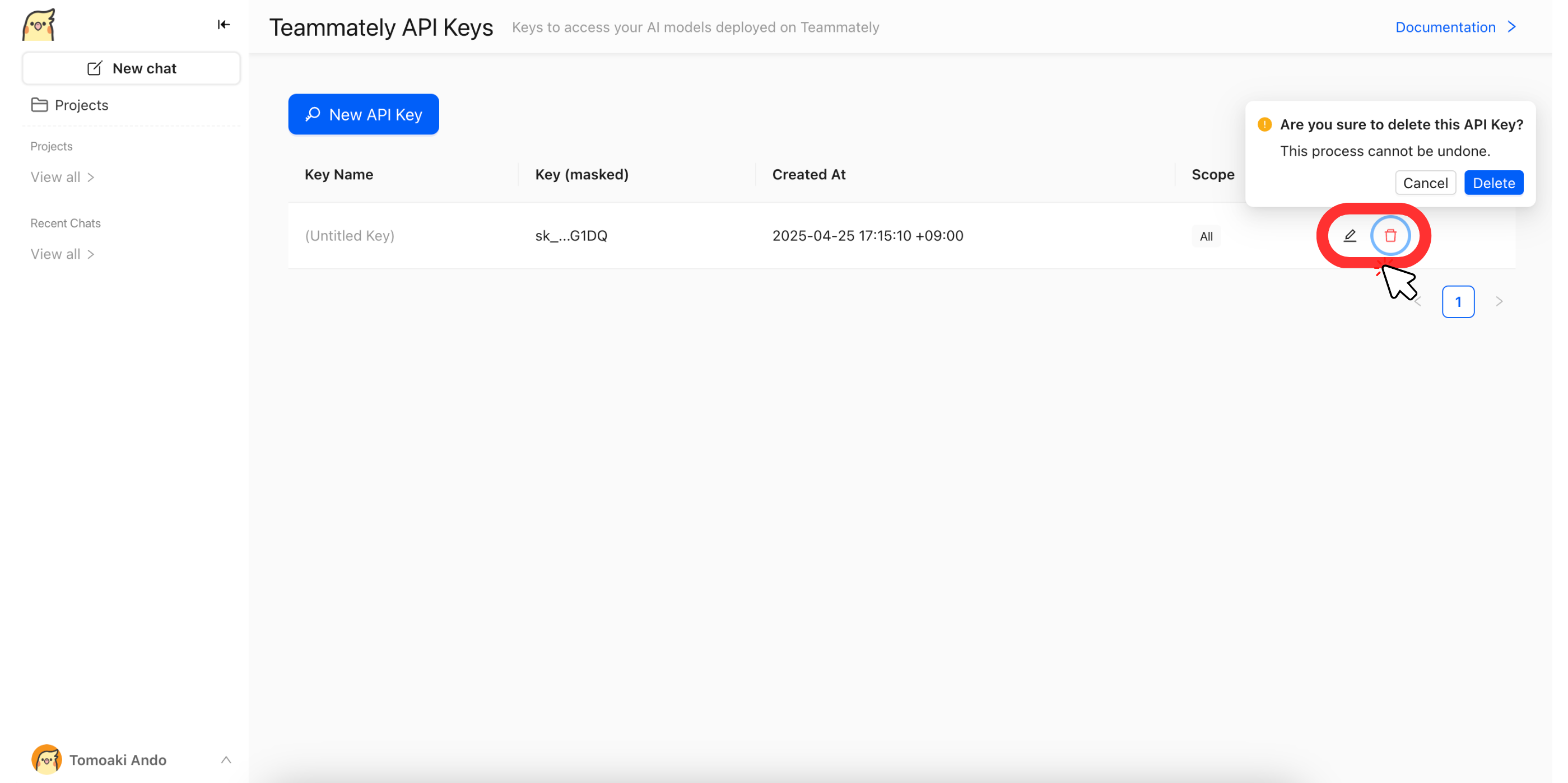Open the Documentation link
The height and width of the screenshot is (783, 1568).
point(1455,27)
